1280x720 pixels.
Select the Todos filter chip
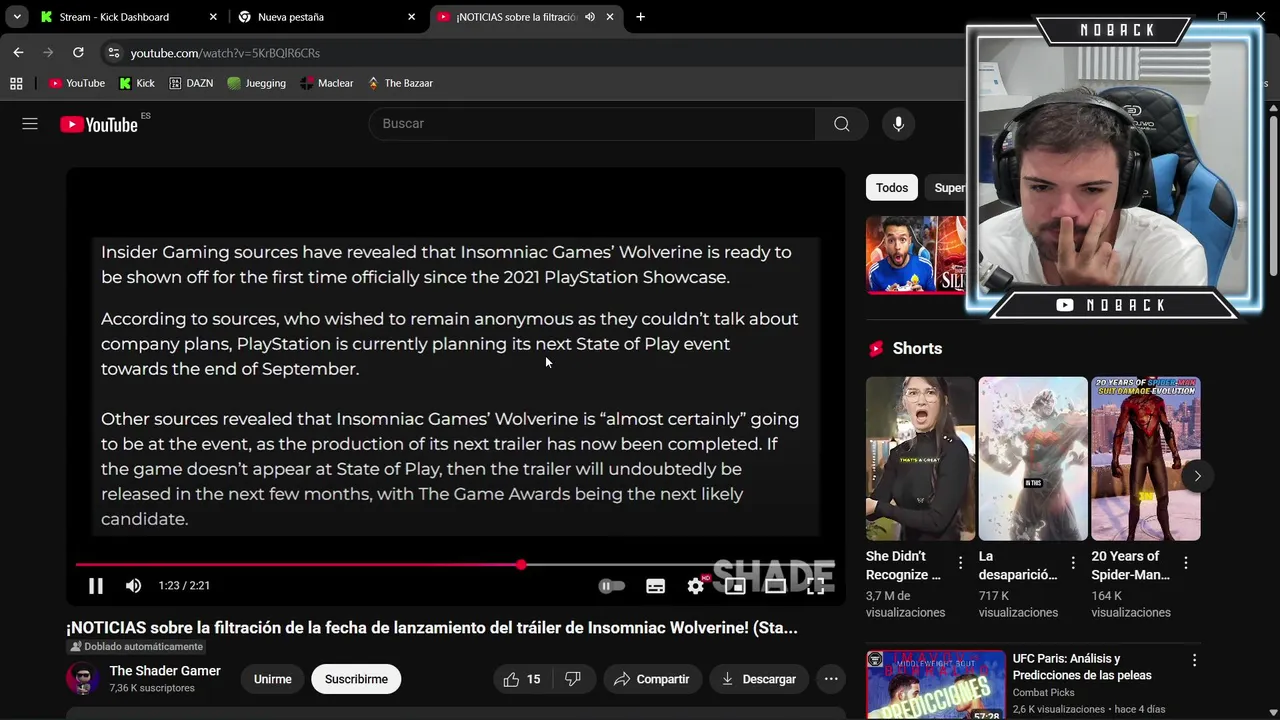pyautogui.click(x=892, y=188)
